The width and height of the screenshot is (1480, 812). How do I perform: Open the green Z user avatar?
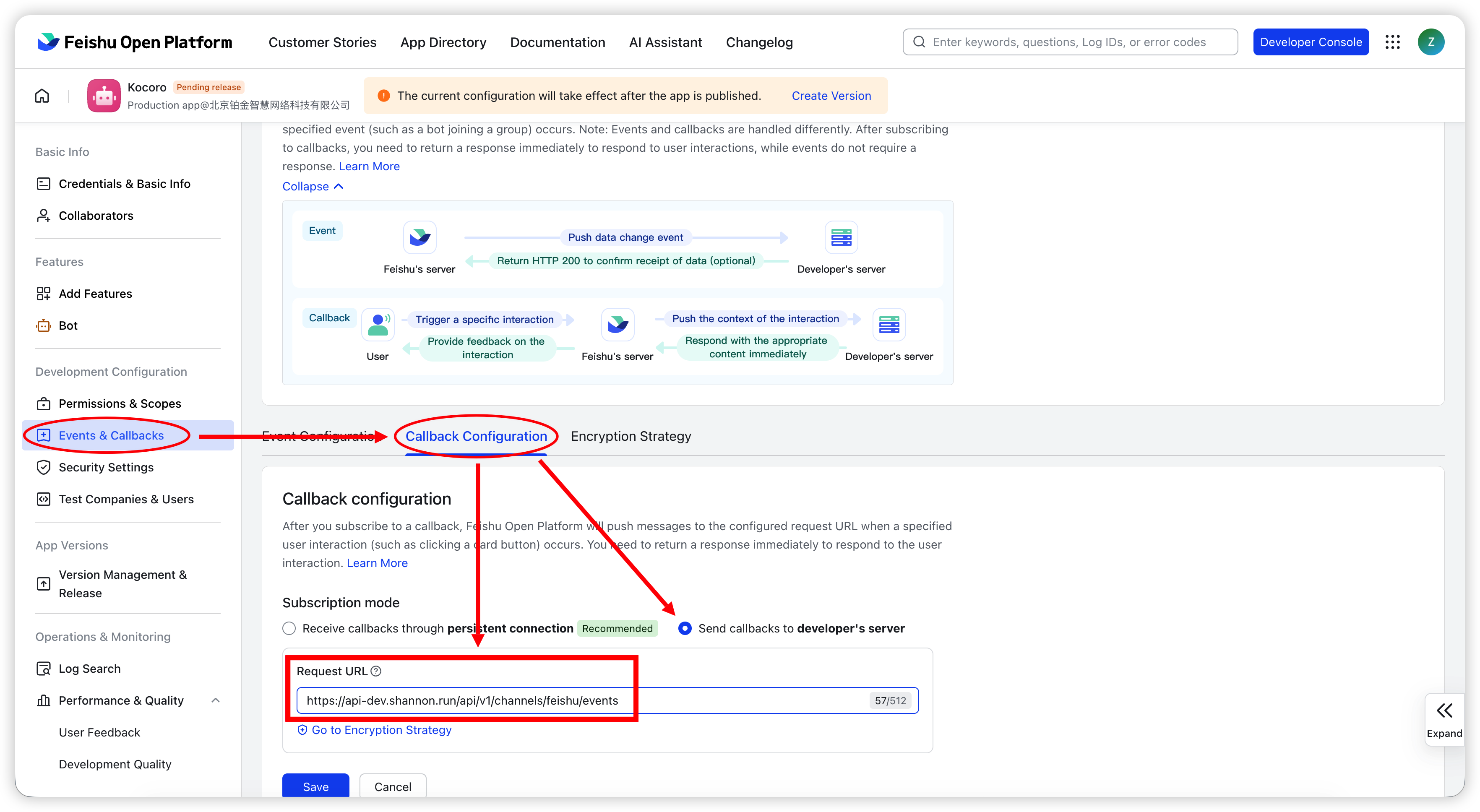tap(1430, 42)
